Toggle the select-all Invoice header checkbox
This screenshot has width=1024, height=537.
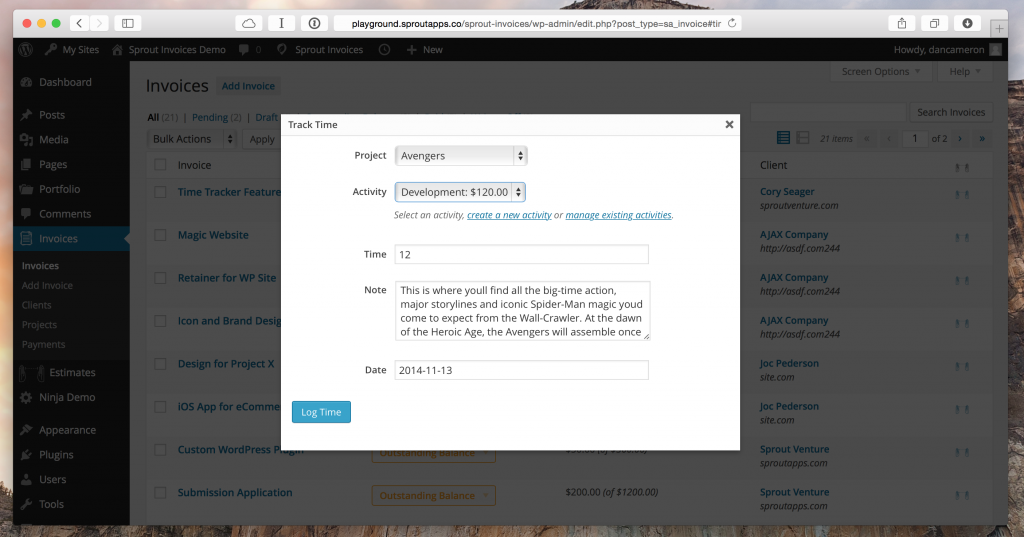[x=160, y=165]
